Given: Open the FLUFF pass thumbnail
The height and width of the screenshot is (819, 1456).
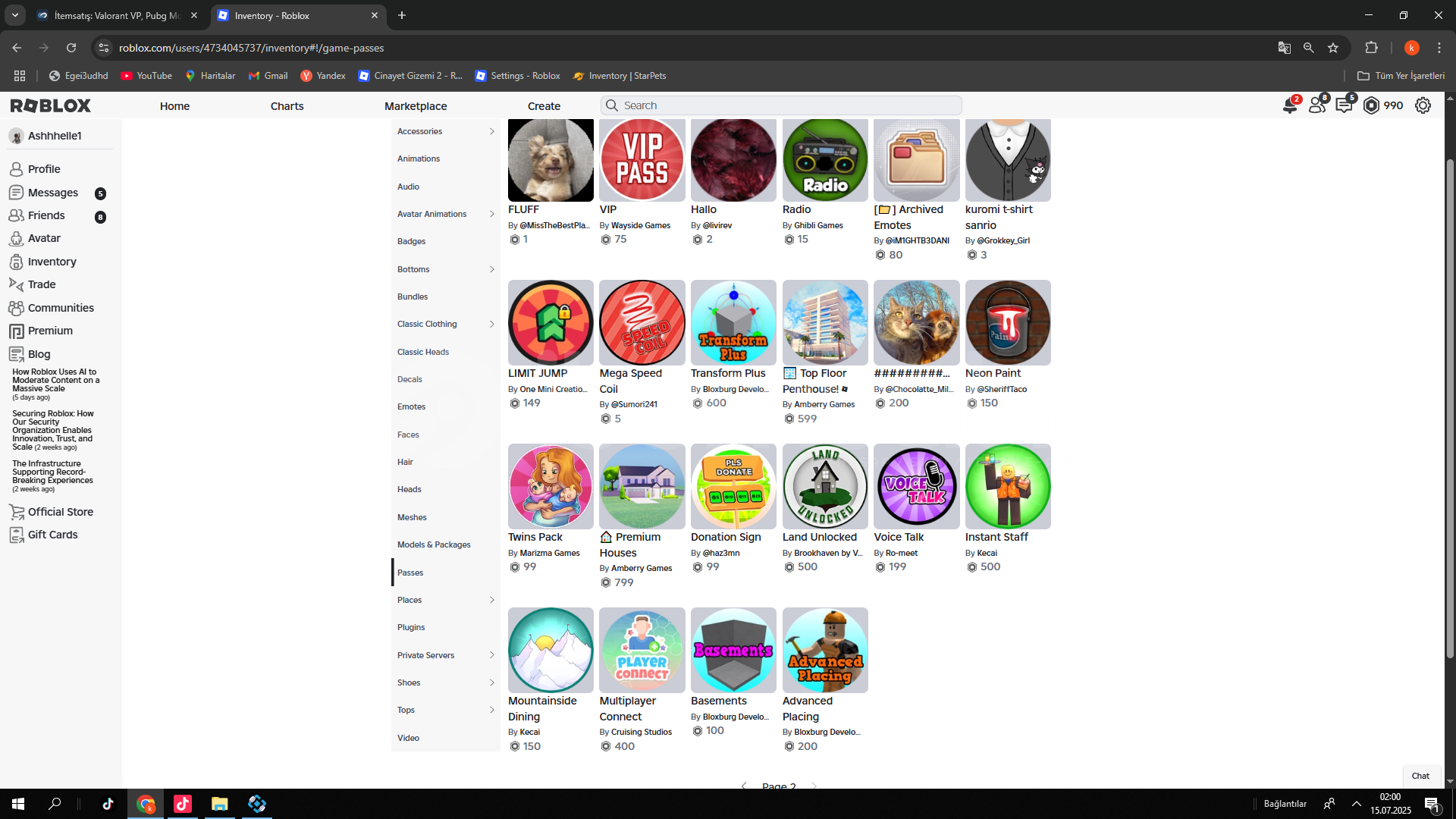Looking at the screenshot, I should 551,160.
